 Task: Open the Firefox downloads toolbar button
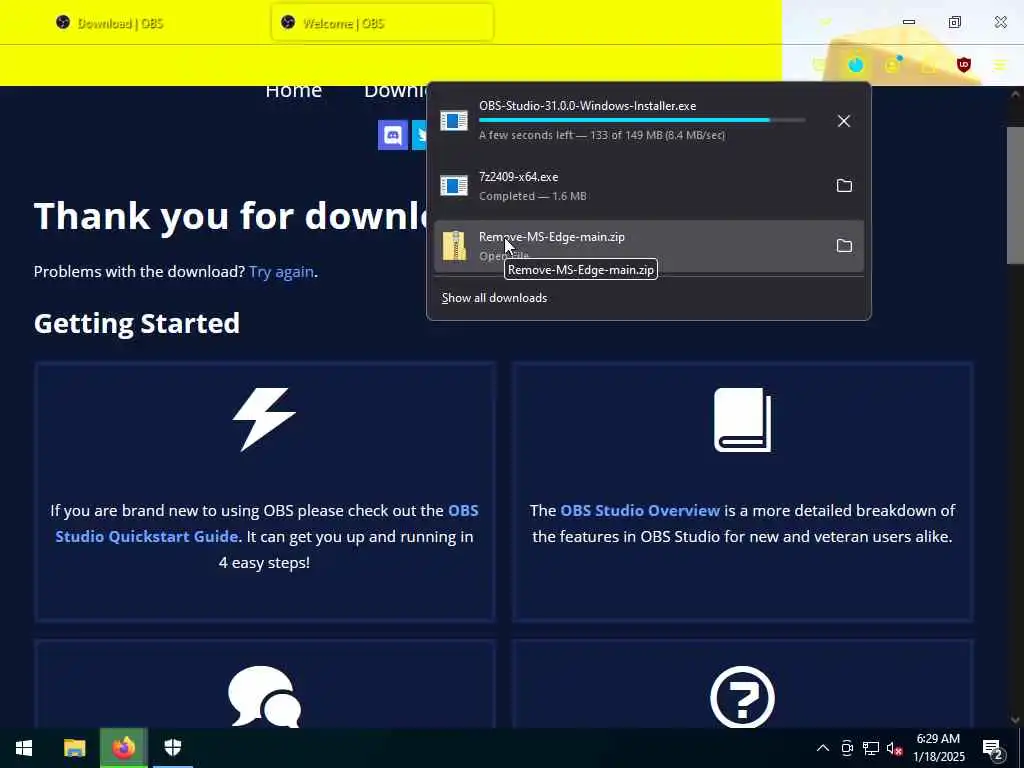pyautogui.click(x=856, y=65)
